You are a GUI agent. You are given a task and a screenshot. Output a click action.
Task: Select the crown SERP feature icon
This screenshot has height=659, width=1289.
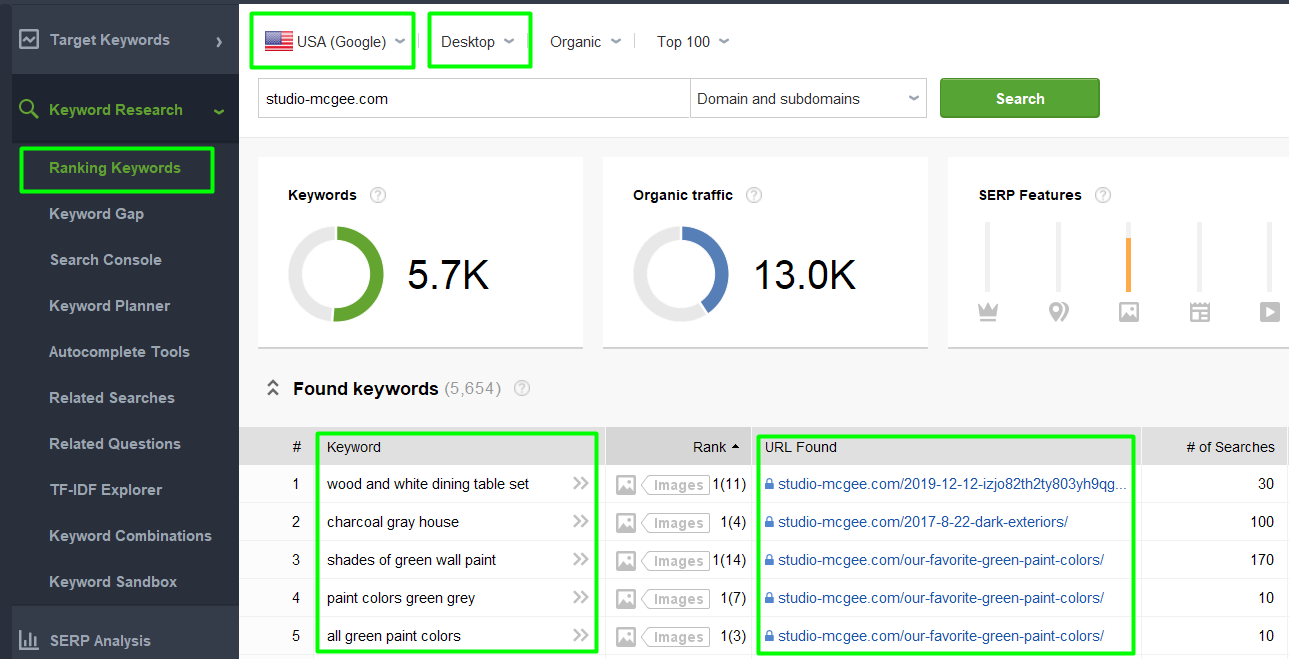(988, 312)
